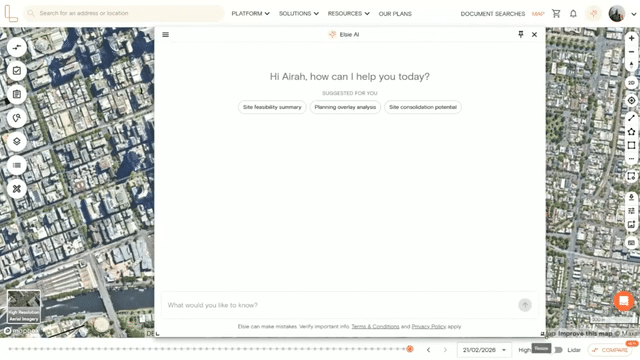Choose the Site feasibility summary suggestion
This screenshot has width=640, height=360.
point(272,107)
